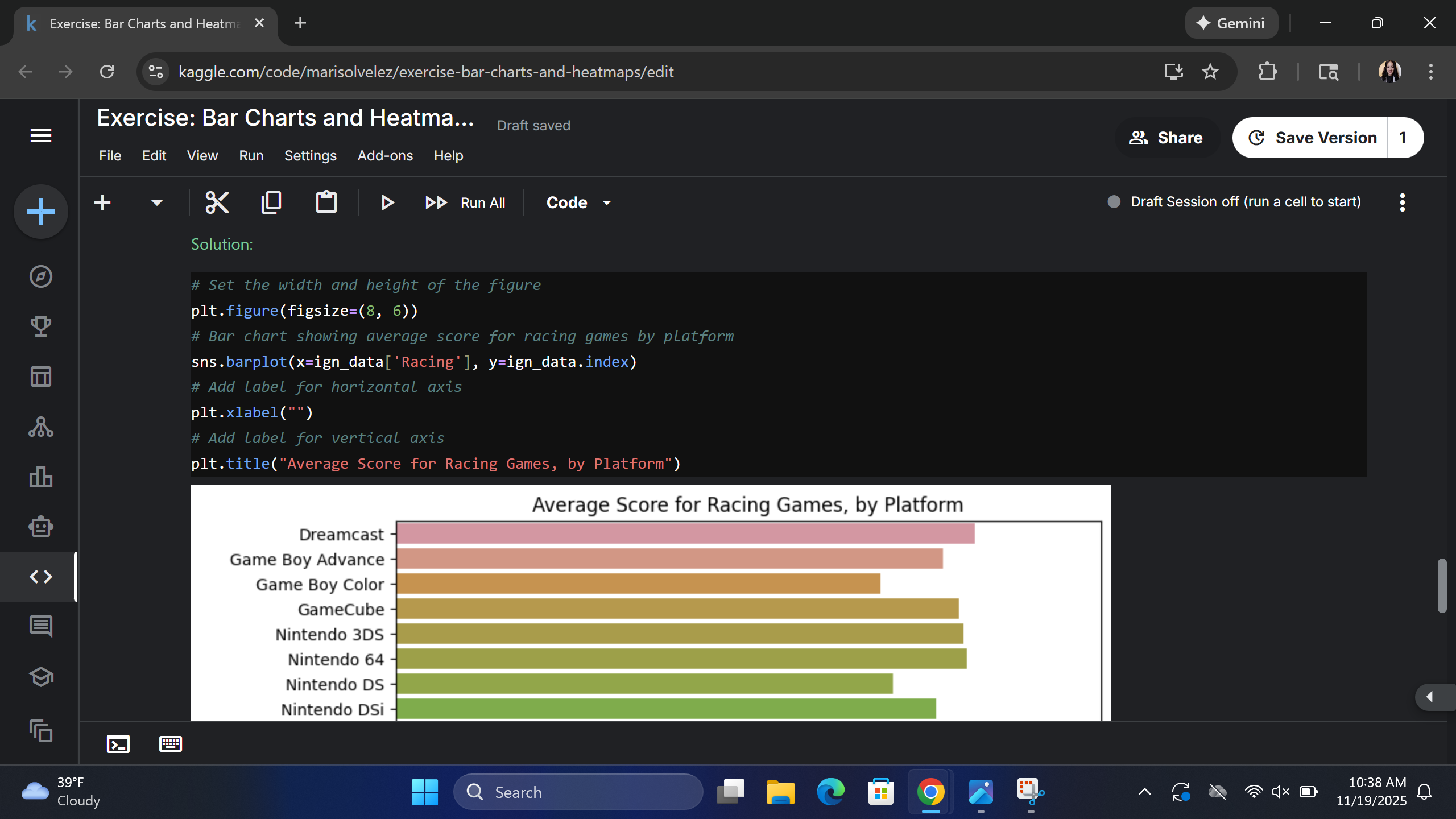Copy the current cell
Screen dimensions: 1456x819
click(x=271, y=202)
